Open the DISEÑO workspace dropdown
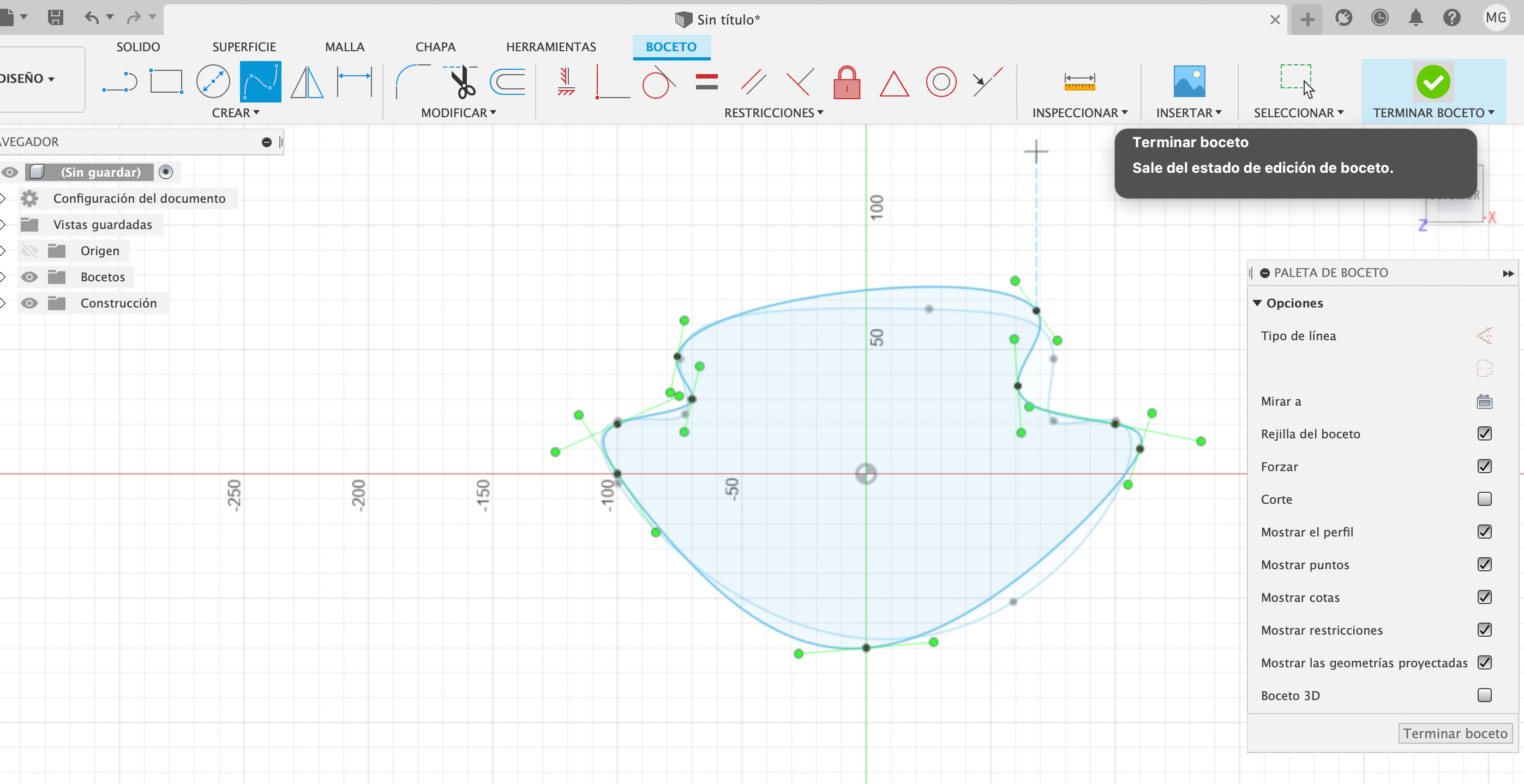Image resolution: width=1524 pixels, height=784 pixels. pos(27,79)
